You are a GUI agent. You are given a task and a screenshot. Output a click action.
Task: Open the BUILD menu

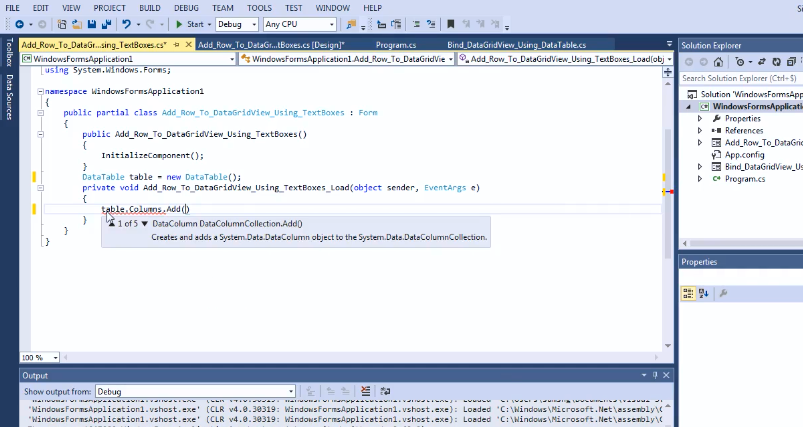coord(150,7)
